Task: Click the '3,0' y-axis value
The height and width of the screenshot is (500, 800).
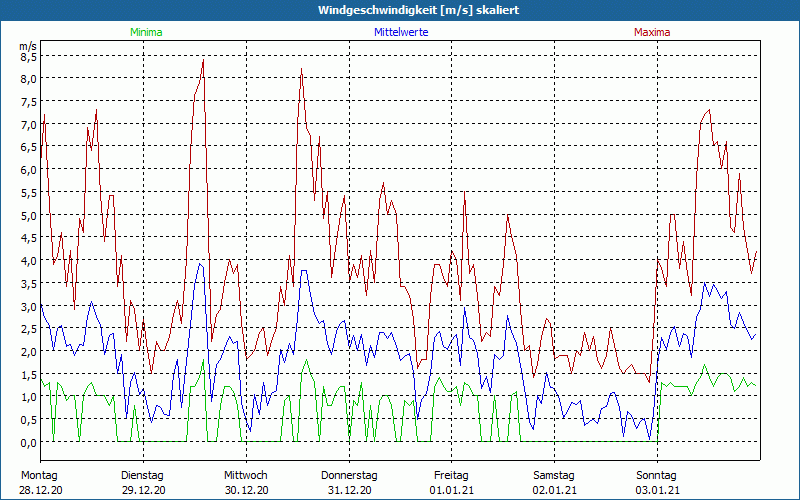Action: pos(29,306)
